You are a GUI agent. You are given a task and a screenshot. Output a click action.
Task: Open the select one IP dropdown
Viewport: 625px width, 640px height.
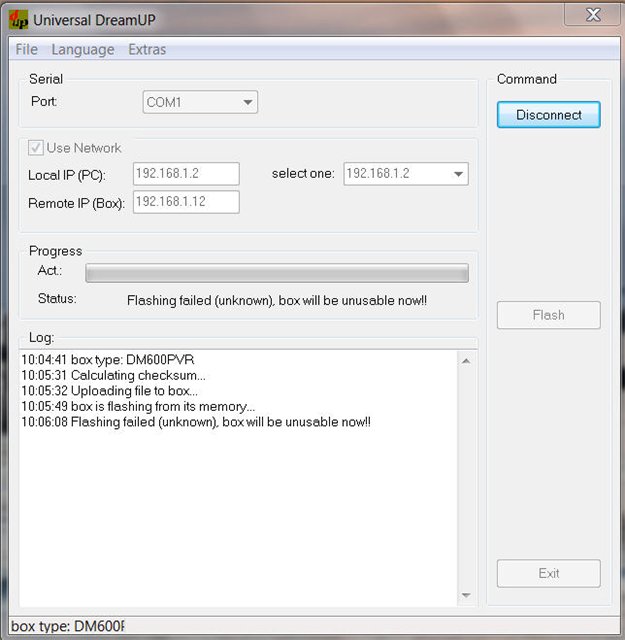click(x=406, y=174)
